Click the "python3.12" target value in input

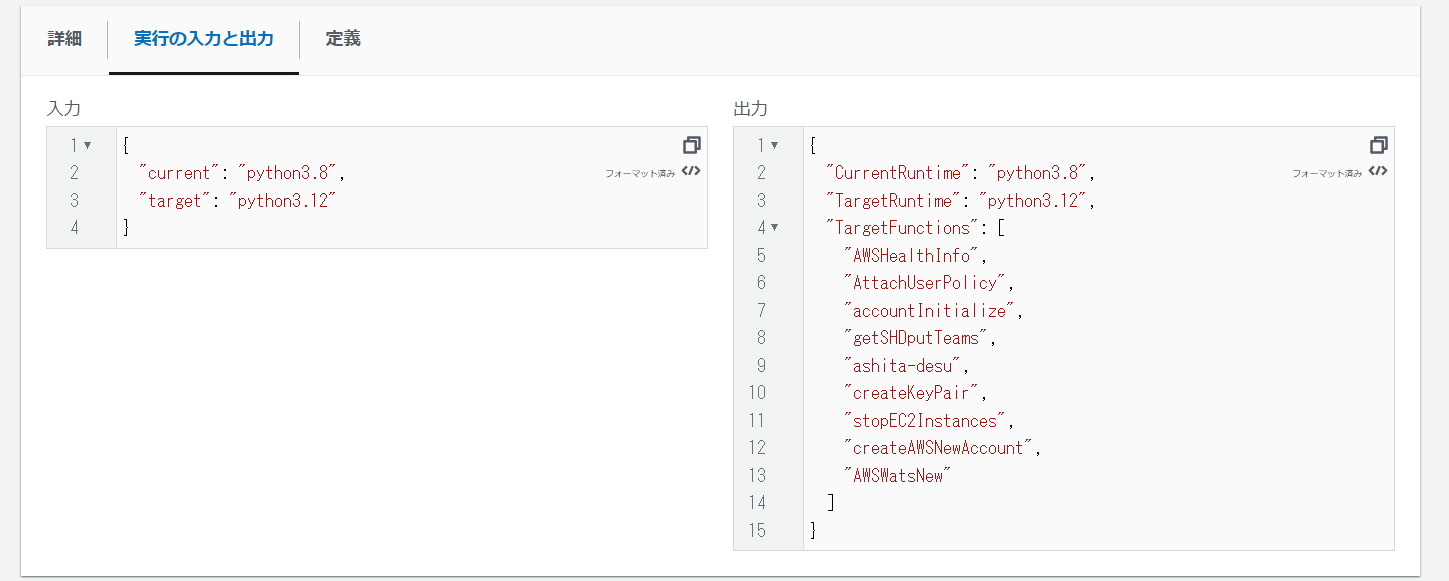[283, 201]
